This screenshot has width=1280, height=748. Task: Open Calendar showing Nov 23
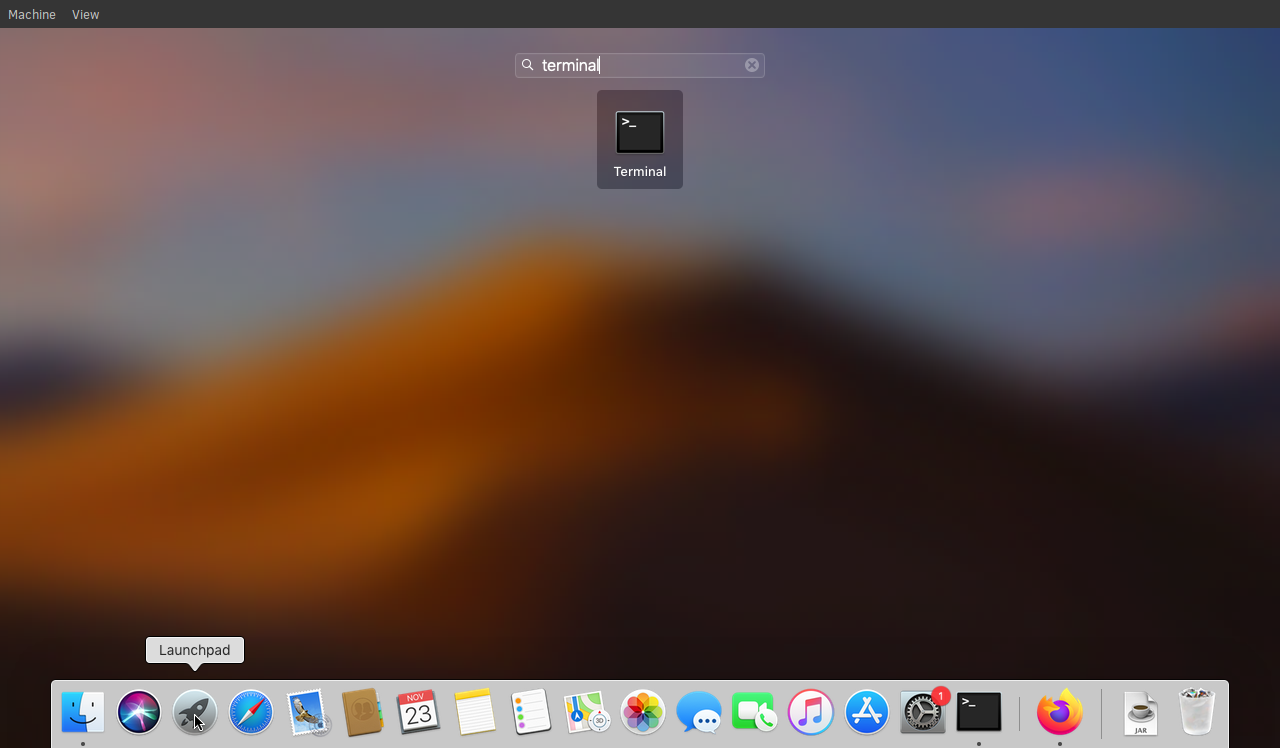pyautogui.click(x=419, y=712)
